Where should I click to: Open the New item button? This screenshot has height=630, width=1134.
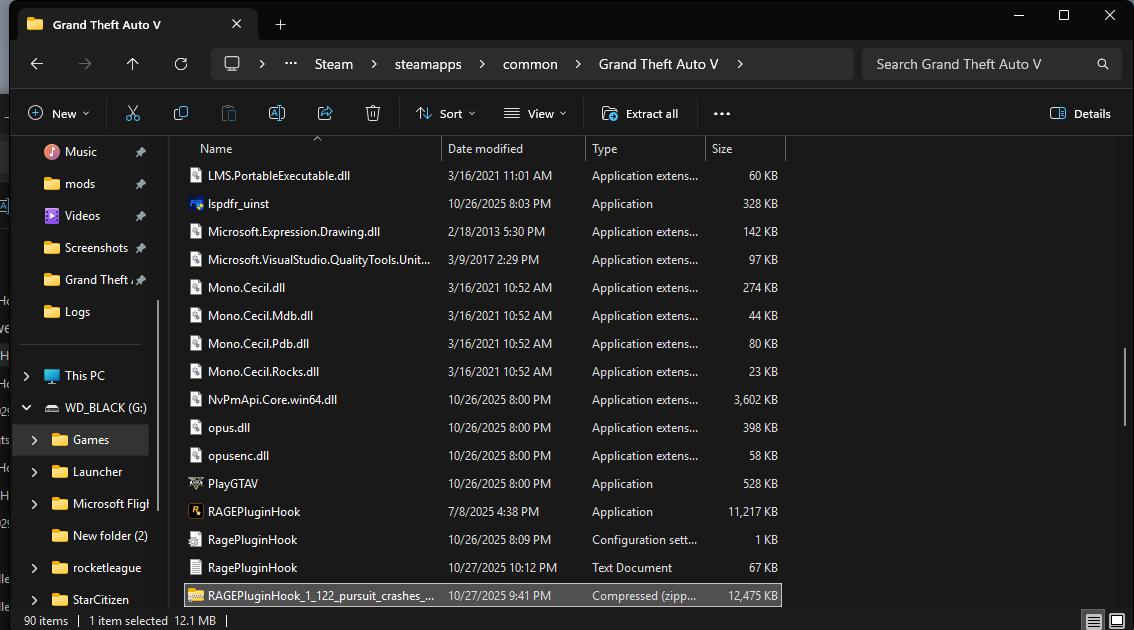(59, 114)
